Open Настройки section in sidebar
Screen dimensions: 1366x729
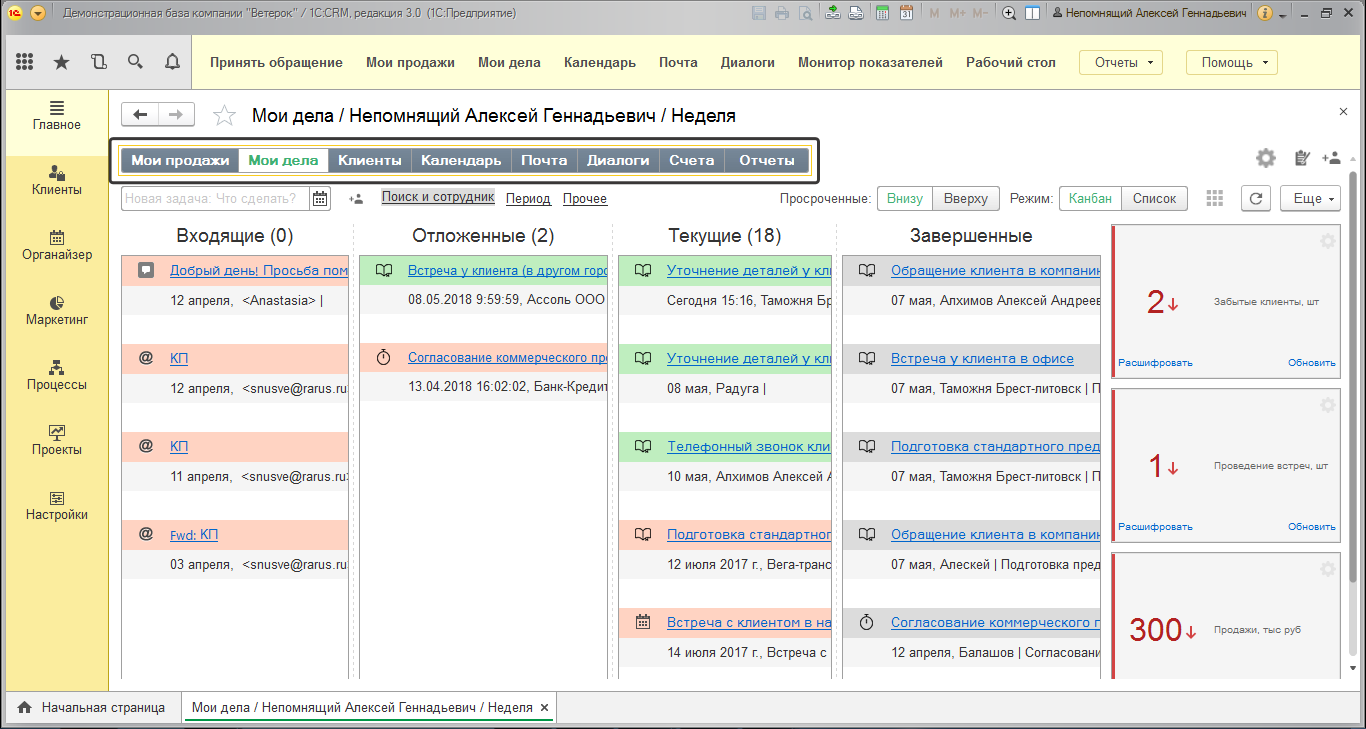(x=57, y=506)
